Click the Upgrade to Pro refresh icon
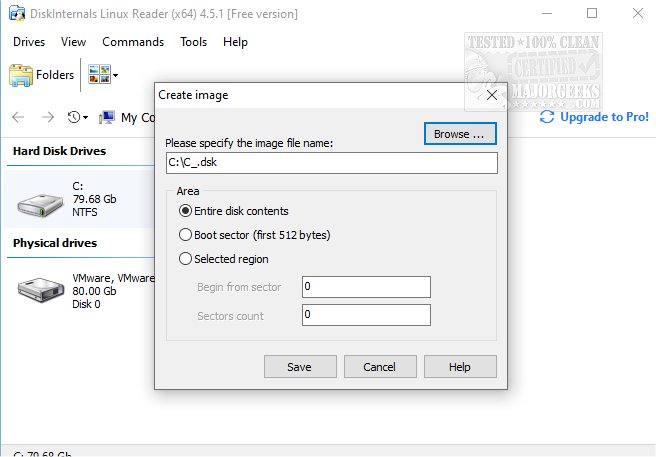656x457 pixels. tap(547, 117)
